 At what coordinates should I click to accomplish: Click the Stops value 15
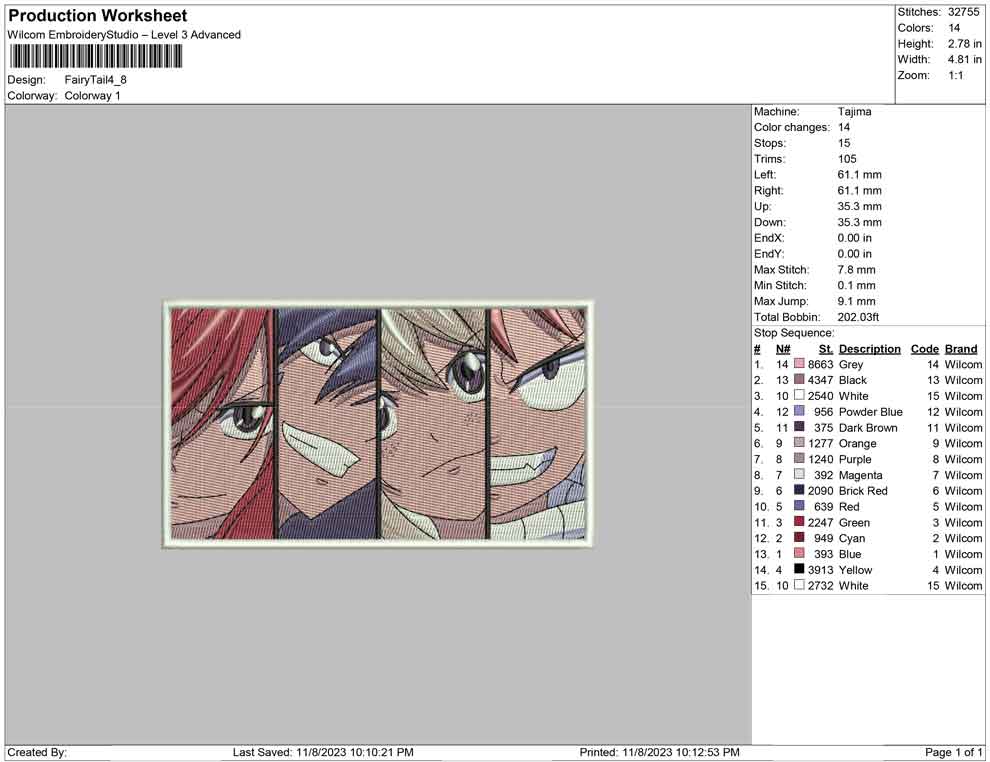pyautogui.click(x=844, y=143)
